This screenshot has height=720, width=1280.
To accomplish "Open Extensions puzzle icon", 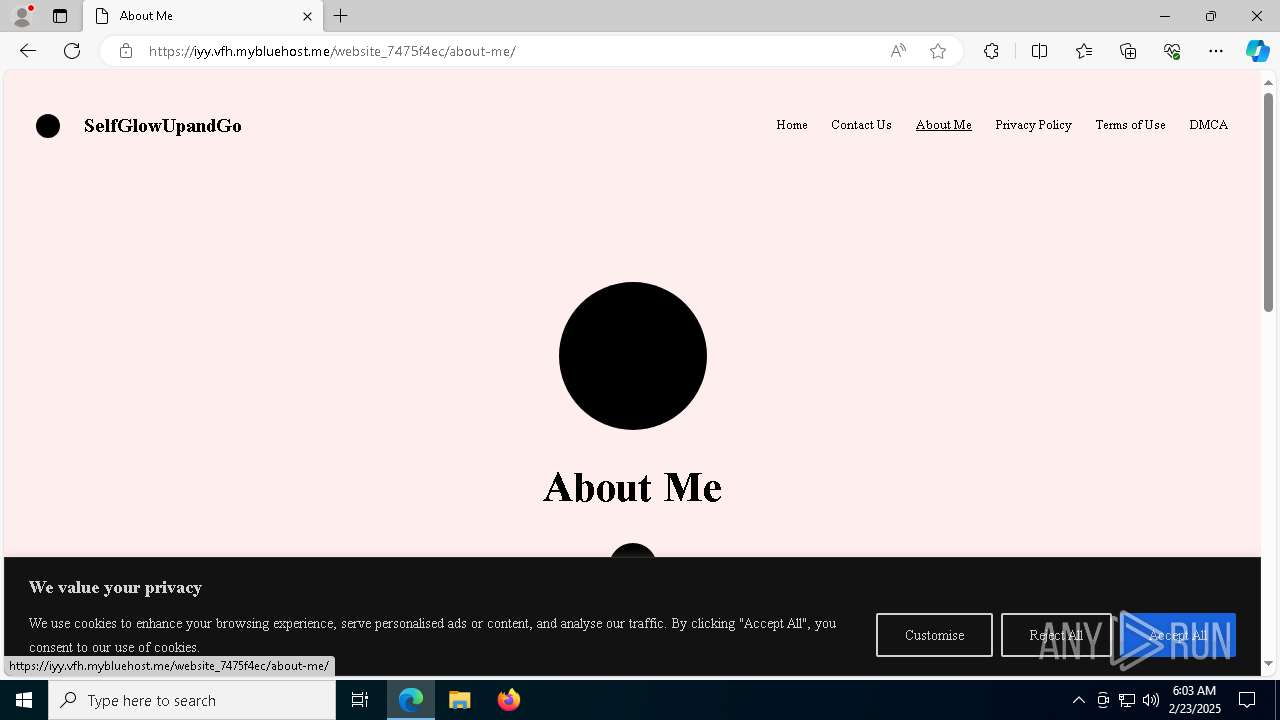I will (x=991, y=51).
